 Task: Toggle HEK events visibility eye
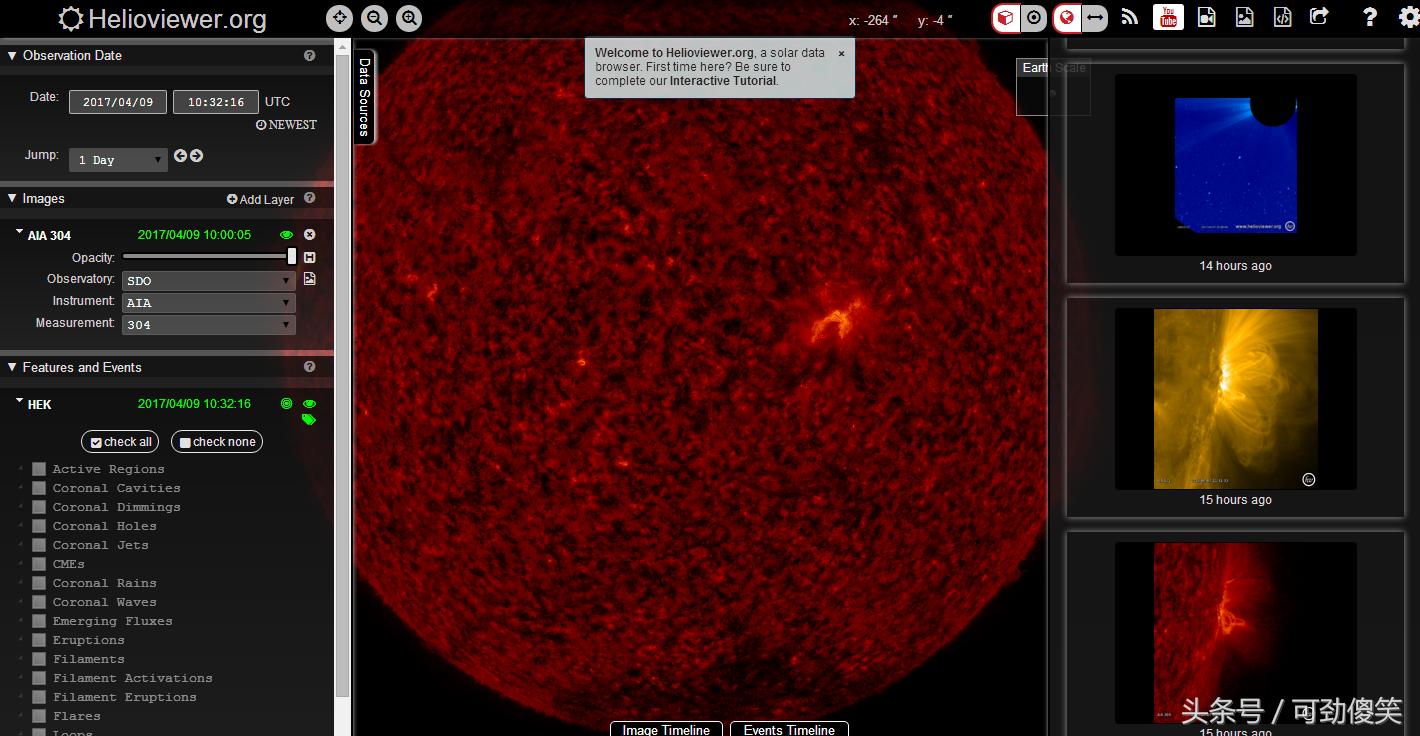[x=309, y=404]
